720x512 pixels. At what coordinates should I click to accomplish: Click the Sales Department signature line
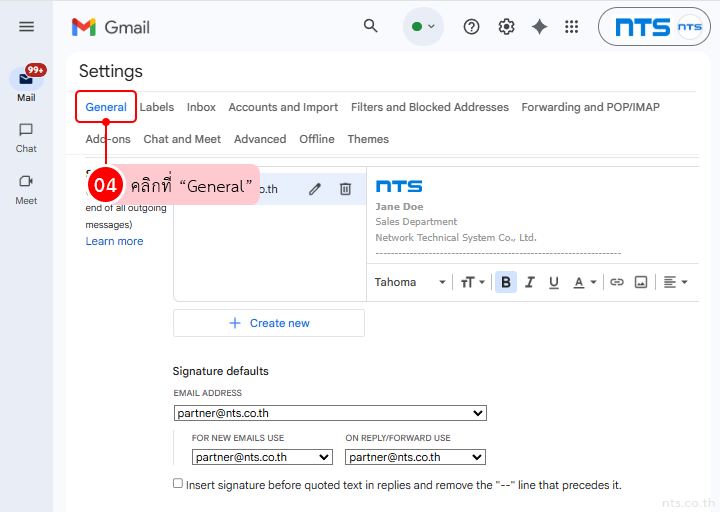(416, 222)
